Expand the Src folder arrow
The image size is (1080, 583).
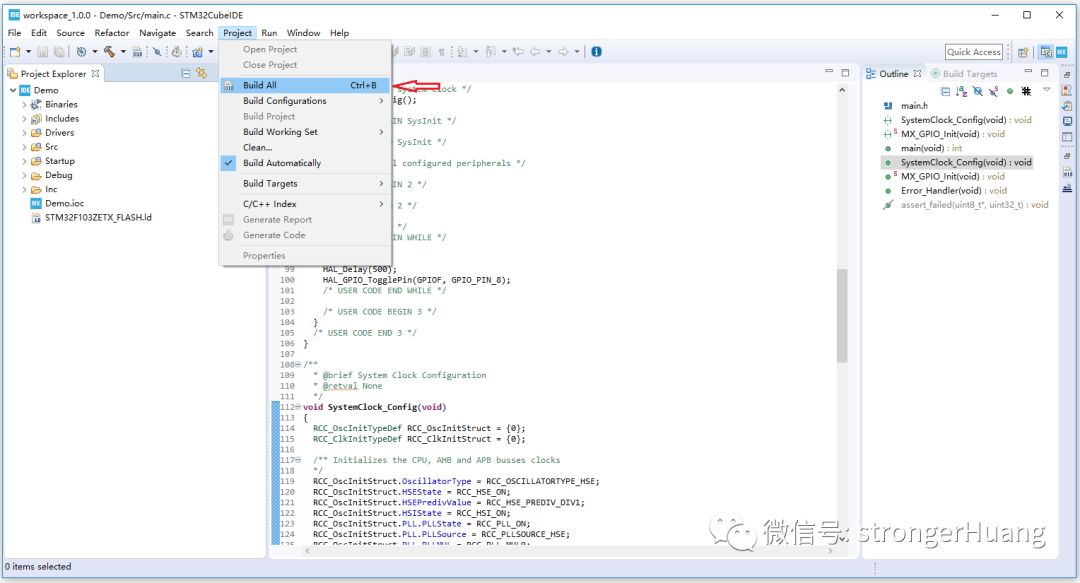(x=24, y=147)
